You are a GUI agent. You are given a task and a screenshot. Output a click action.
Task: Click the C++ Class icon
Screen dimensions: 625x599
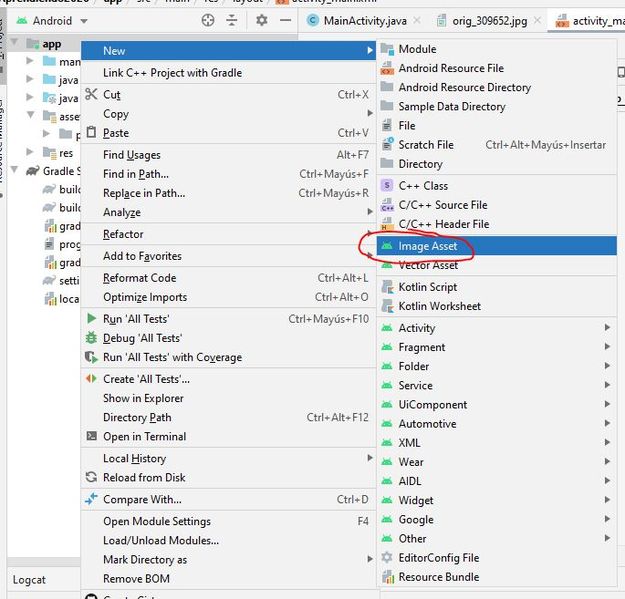point(387,185)
